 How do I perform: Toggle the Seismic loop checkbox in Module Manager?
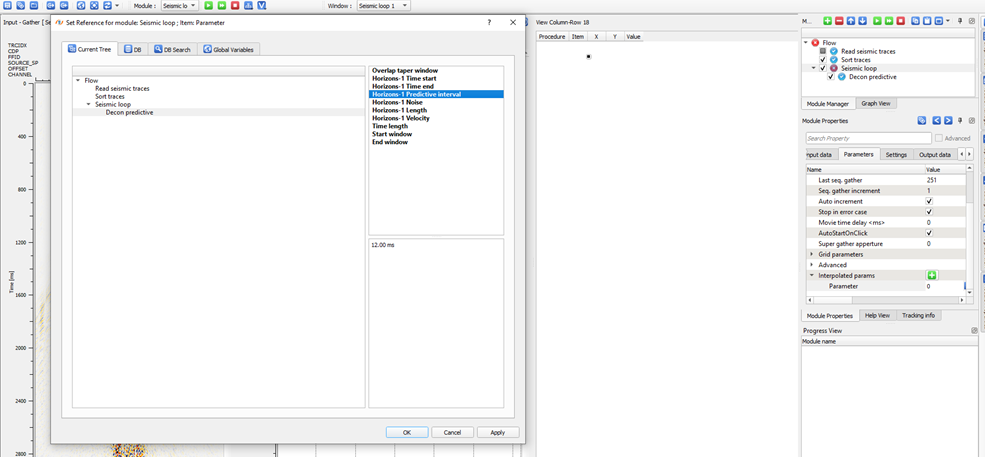click(823, 68)
